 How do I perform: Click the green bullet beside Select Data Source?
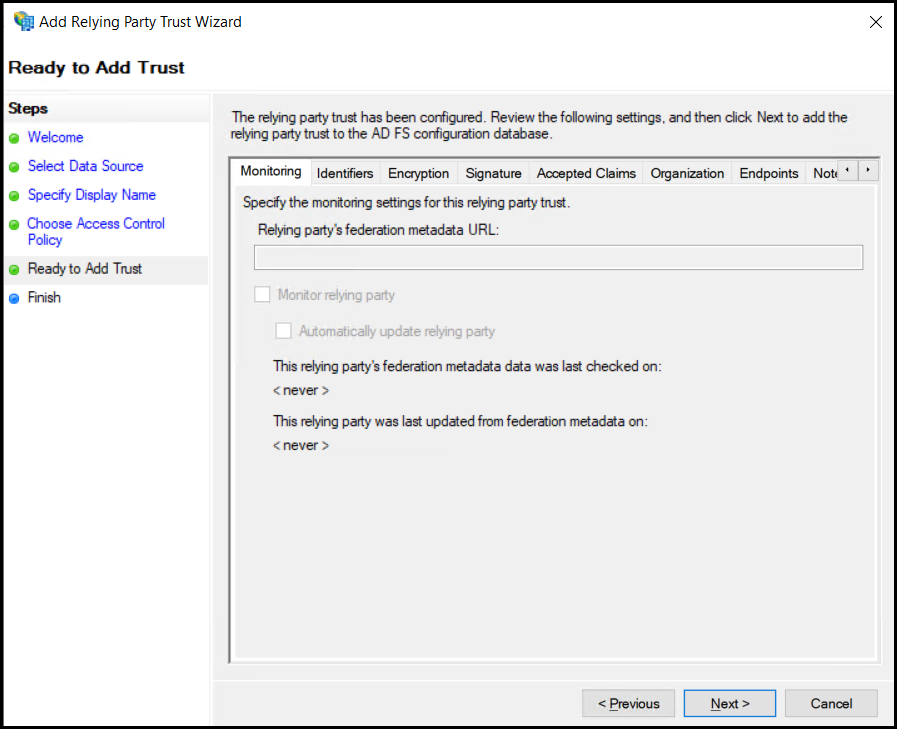coord(14,167)
